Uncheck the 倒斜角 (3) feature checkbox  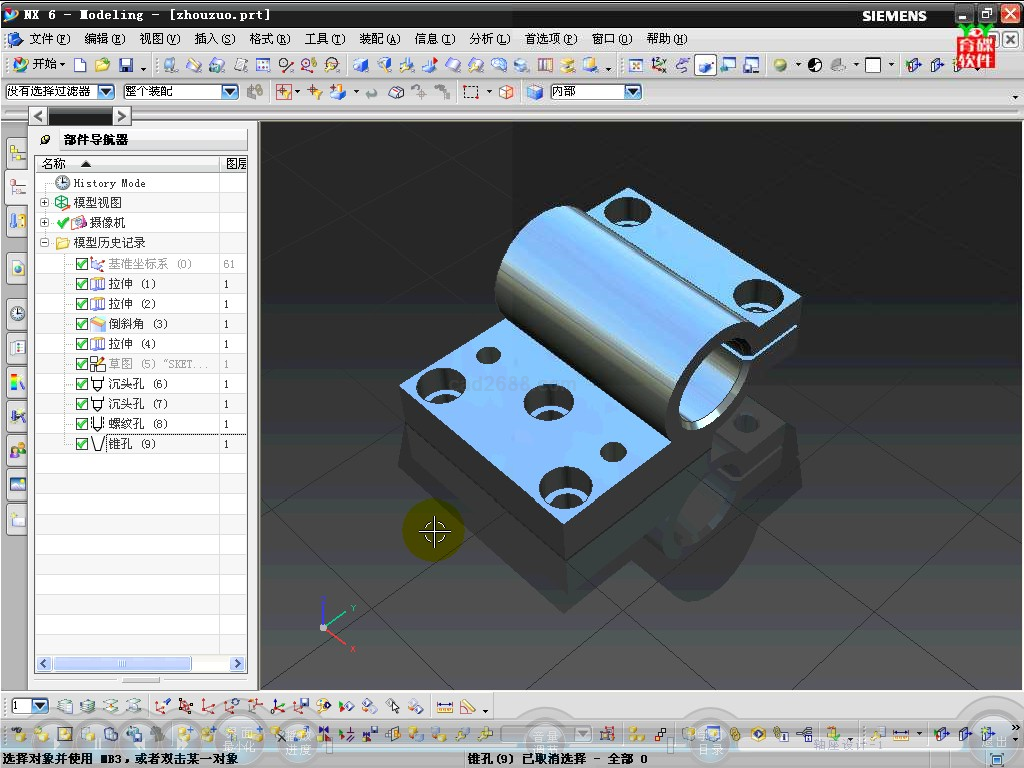coord(82,324)
